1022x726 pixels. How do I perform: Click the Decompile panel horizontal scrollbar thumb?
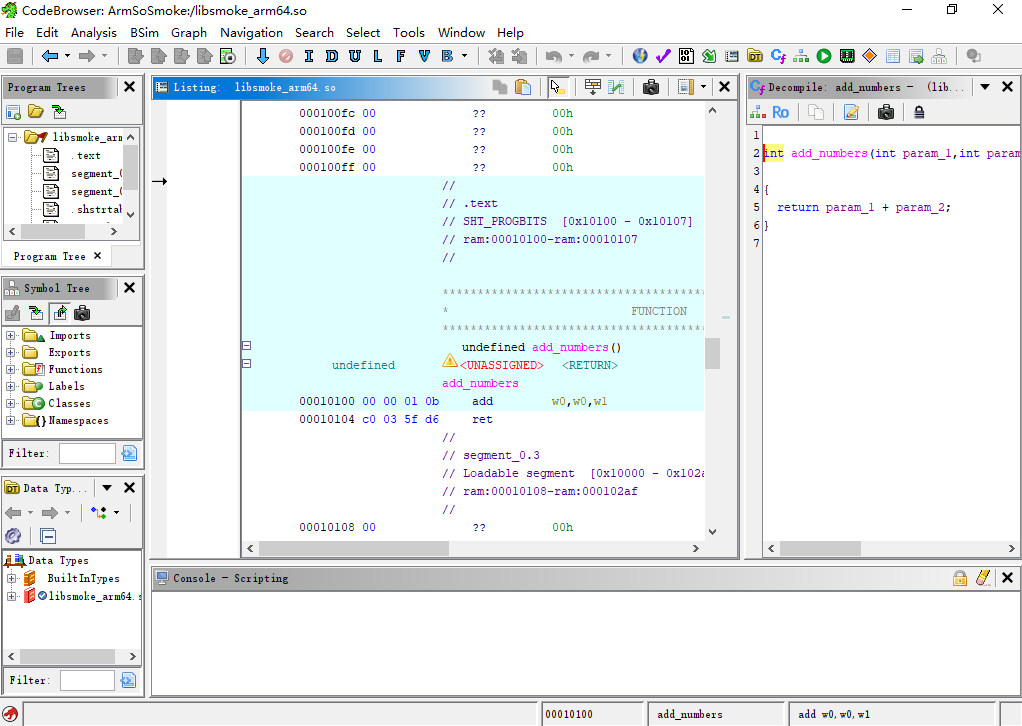820,549
